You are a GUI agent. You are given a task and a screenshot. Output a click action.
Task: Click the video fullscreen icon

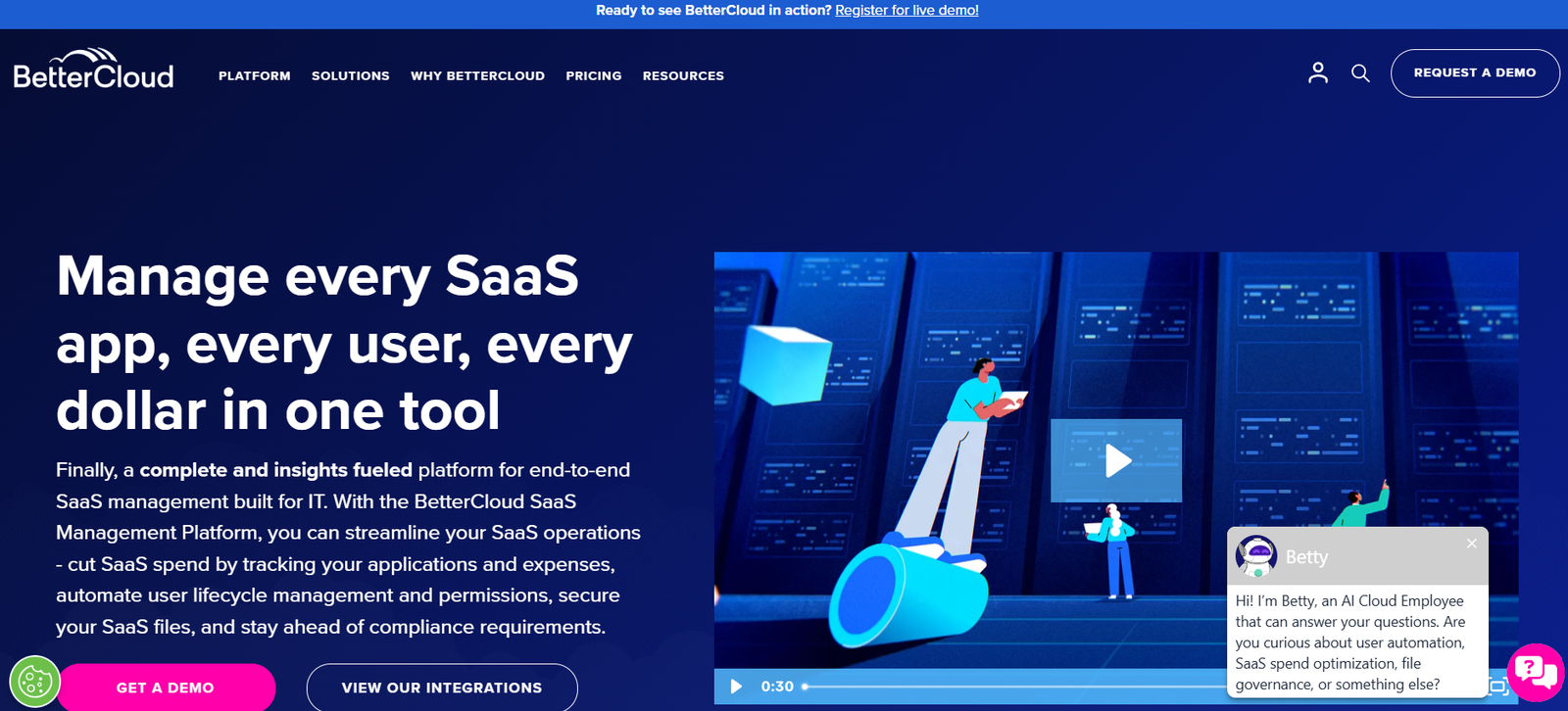[x=1498, y=687]
